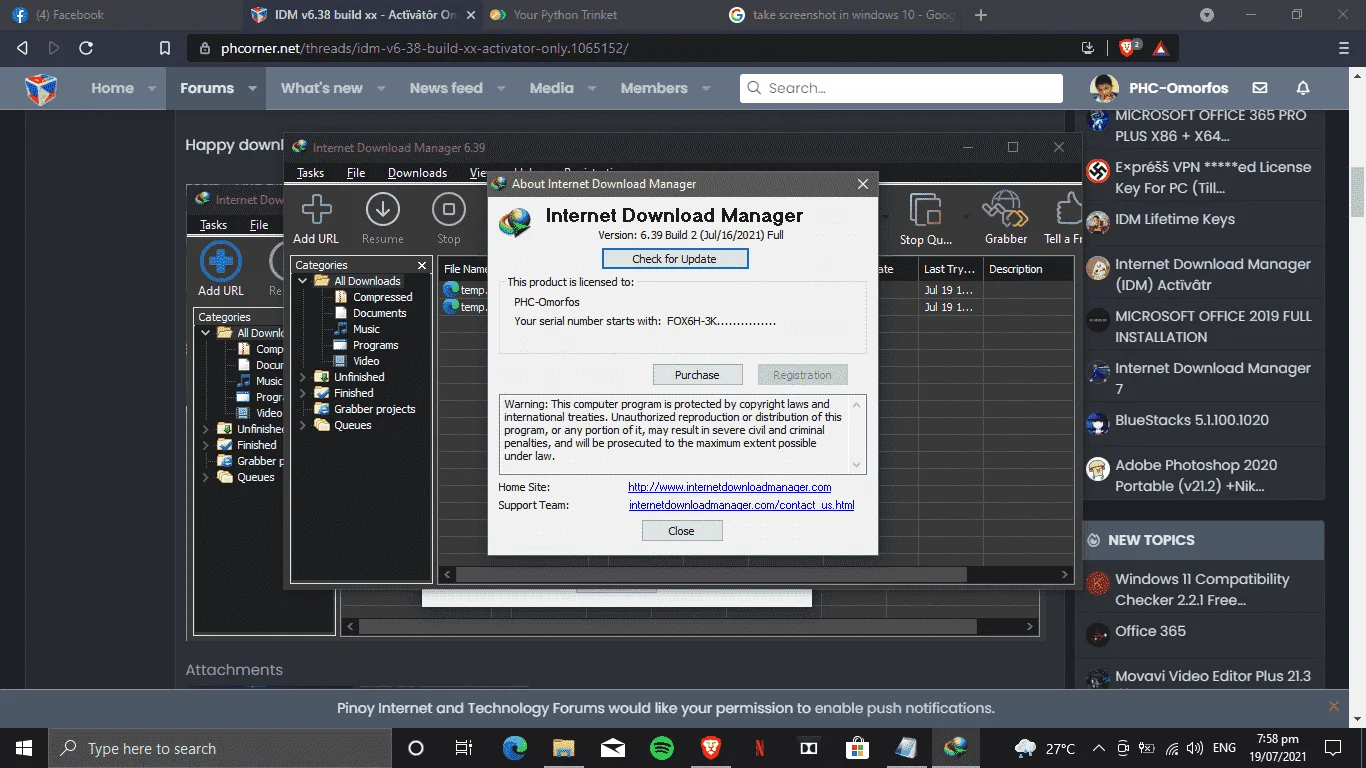Open the Grabber tool in IDM toolbar
Image resolution: width=1366 pixels, height=768 pixels.
coord(1005,209)
